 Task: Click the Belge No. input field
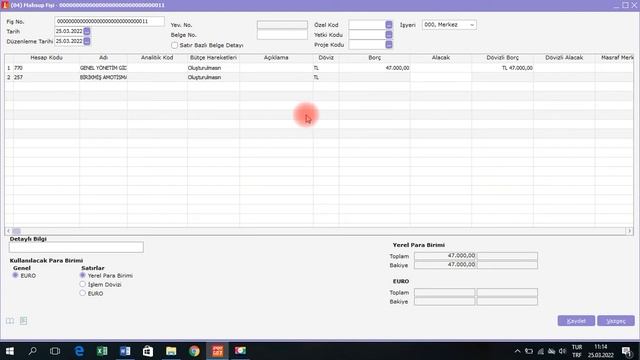(282, 35)
